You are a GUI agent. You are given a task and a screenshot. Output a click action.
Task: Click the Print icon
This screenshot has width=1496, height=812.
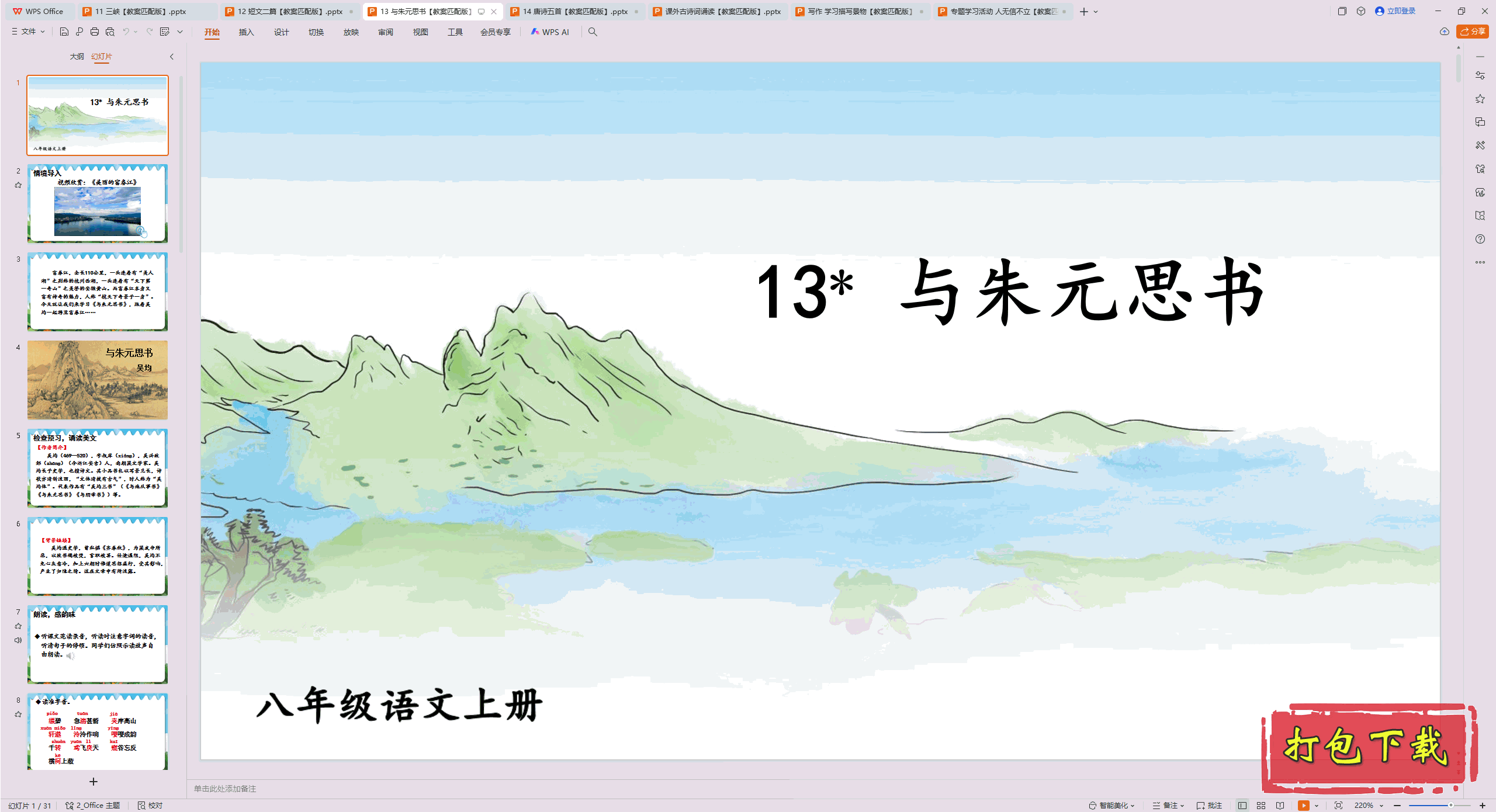(95, 32)
